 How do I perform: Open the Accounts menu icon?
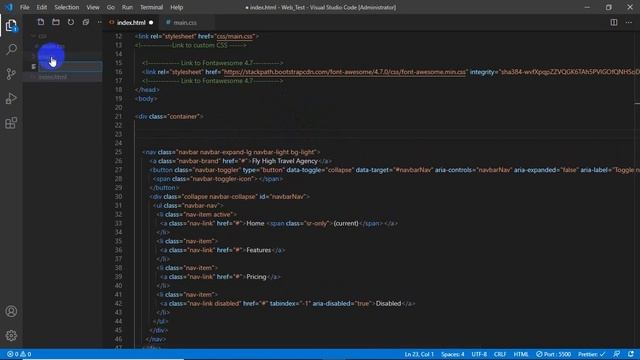point(11,311)
